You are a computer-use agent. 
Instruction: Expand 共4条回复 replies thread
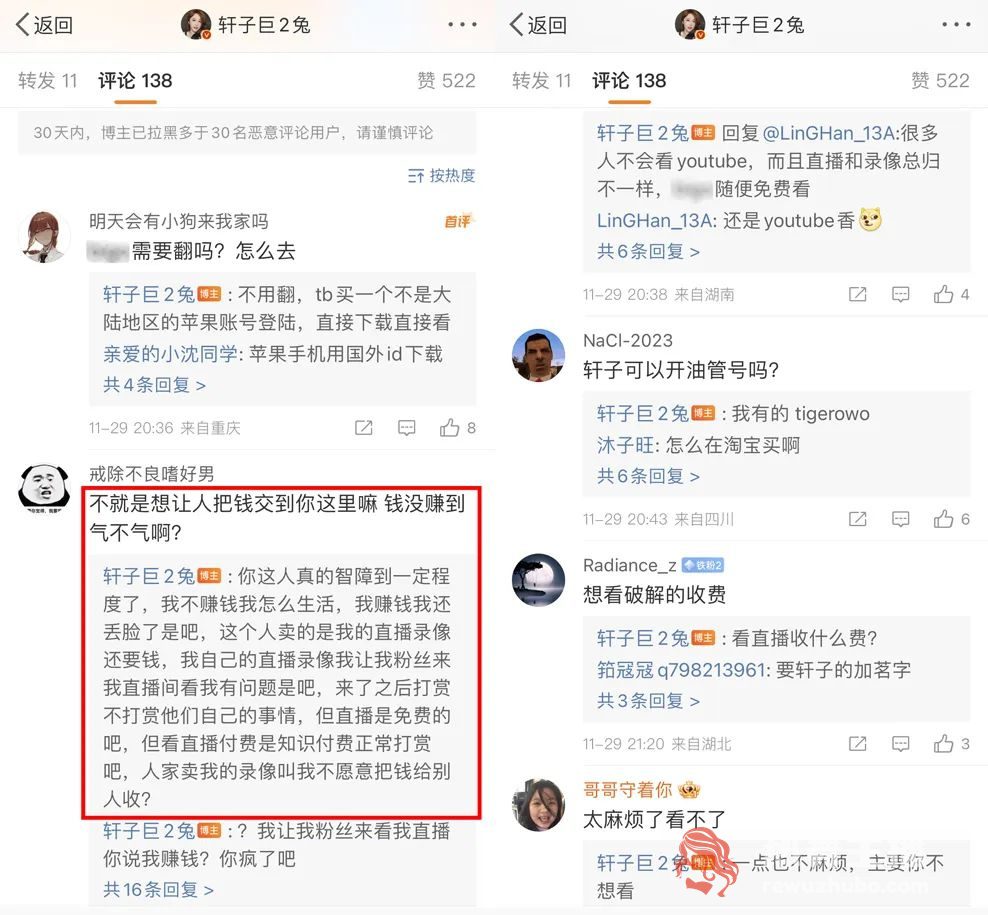pos(154,384)
